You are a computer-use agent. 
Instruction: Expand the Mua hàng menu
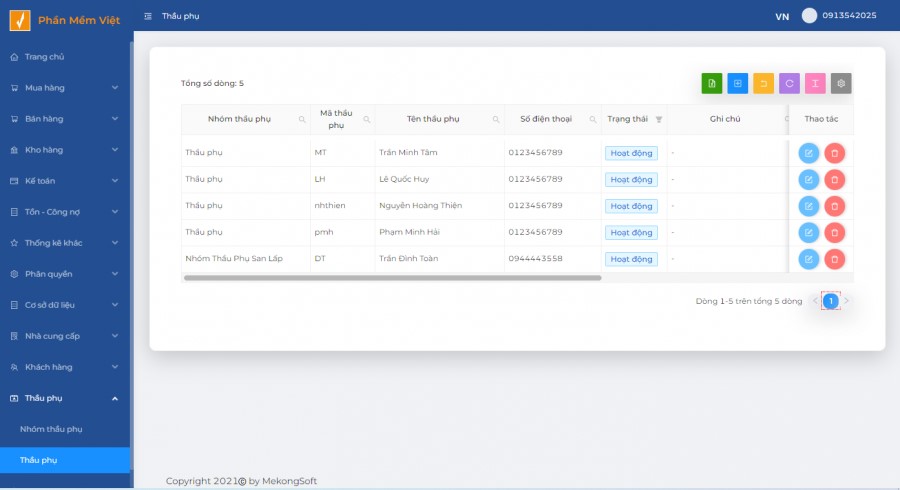tap(65, 88)
